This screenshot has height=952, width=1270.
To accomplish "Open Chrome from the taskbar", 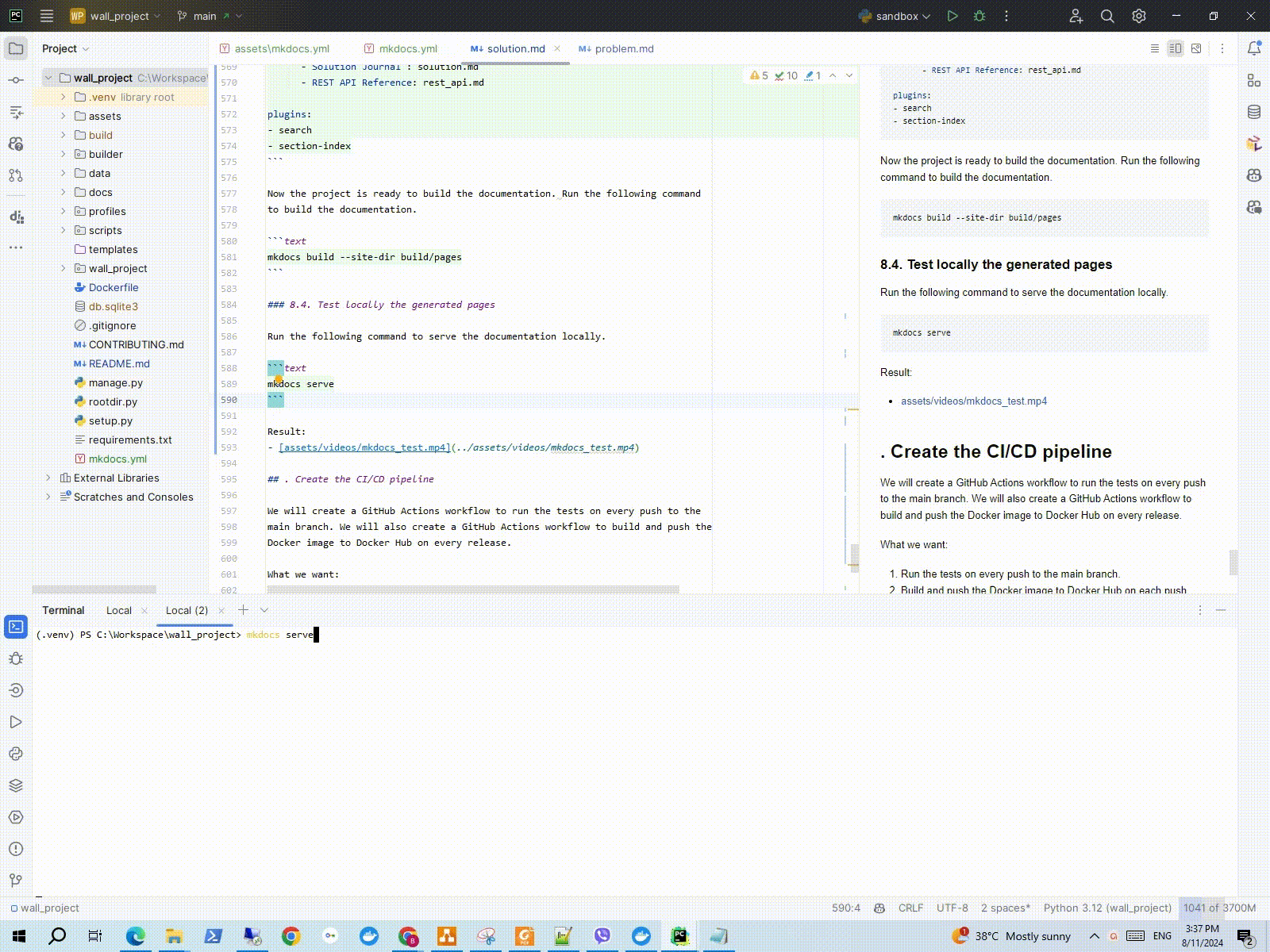I will pos(291,936).
